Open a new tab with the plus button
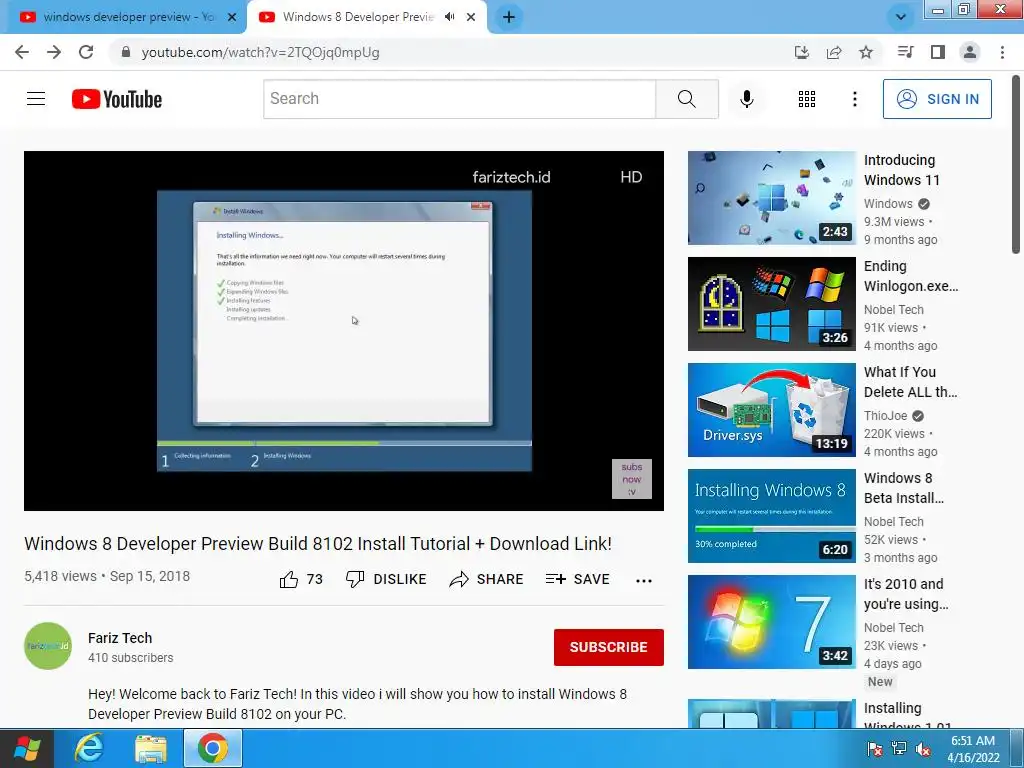 509,17
